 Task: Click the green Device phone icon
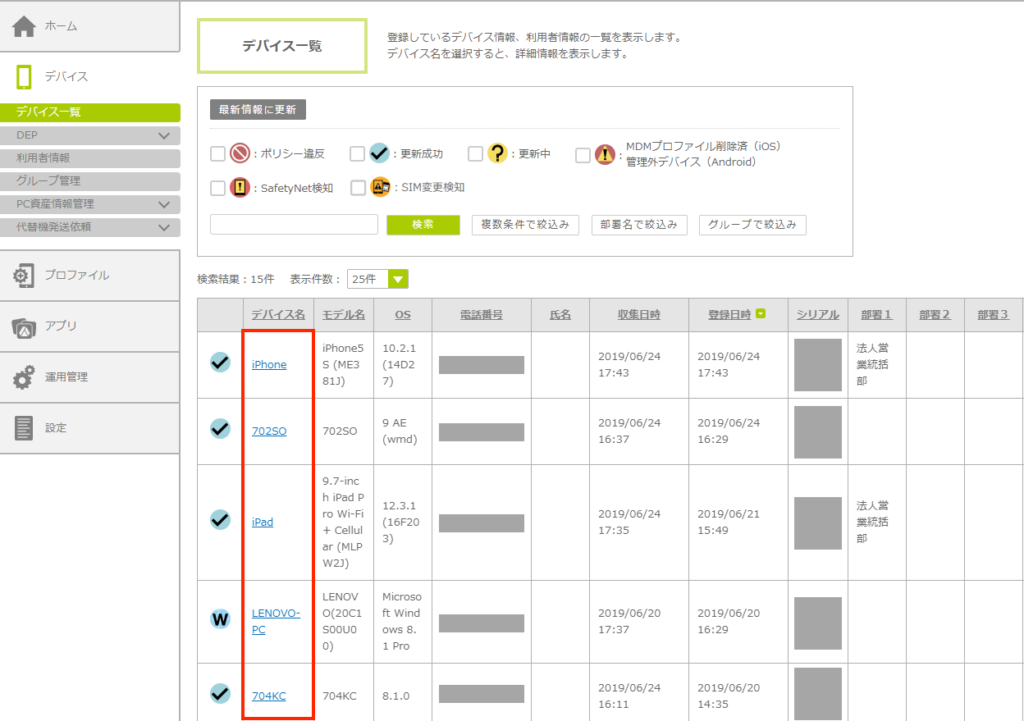point(25,77)
